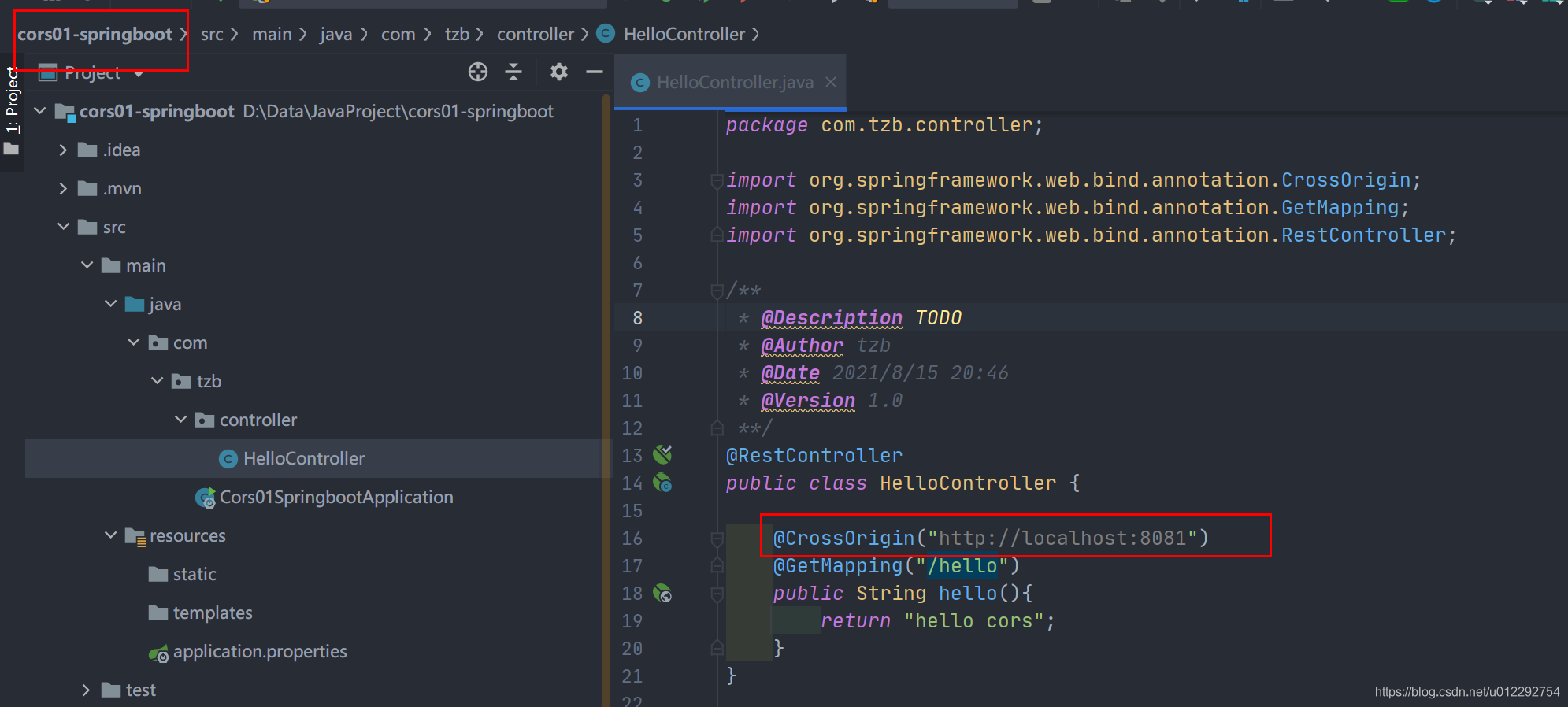Click the collapse all icon in Project panel
The width and height of the screenshot is (1568, 707).
point(513,72)
